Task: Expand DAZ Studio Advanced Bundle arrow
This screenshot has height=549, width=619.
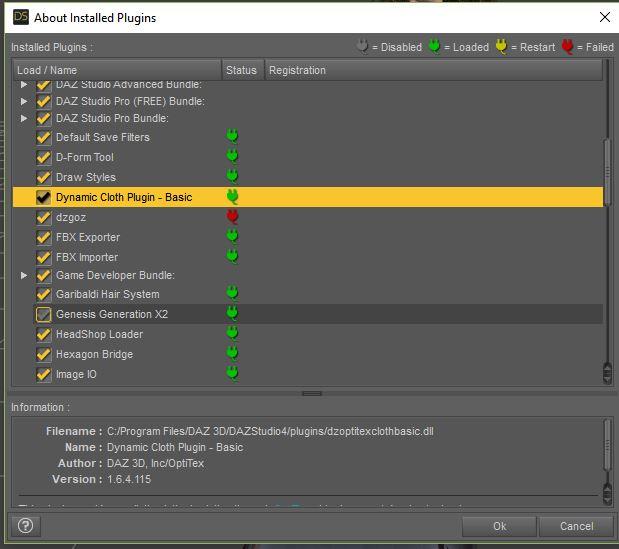Action: 24,84
